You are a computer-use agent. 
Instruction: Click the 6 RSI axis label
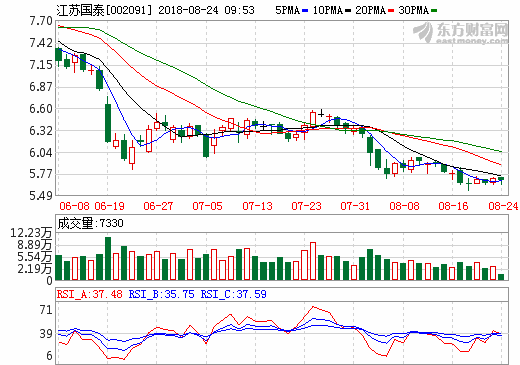pyautogui.click(x=49, y=356)
